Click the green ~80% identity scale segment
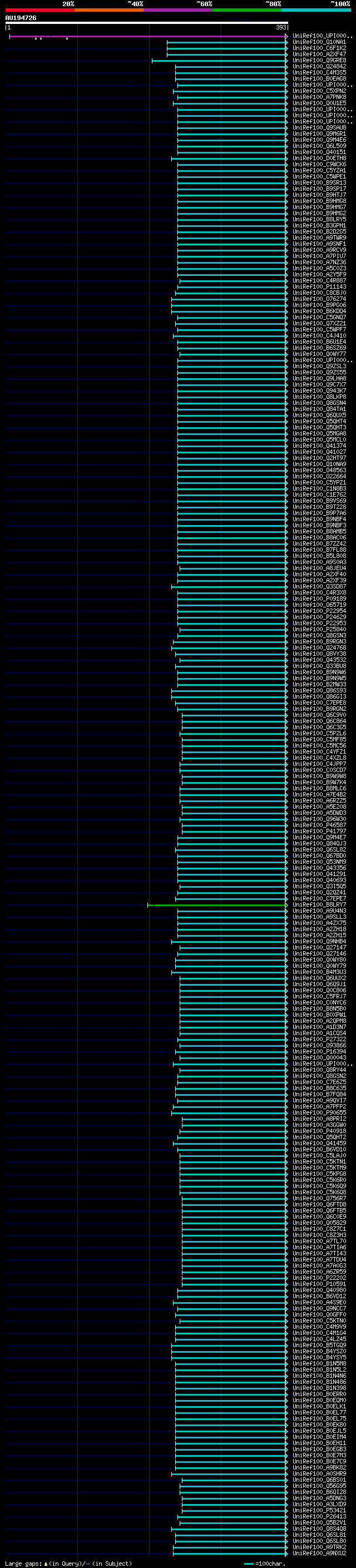Viewport: 356px width, 1568px height. (247, 10)
